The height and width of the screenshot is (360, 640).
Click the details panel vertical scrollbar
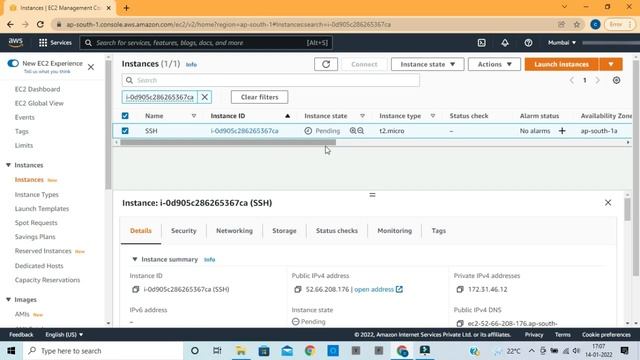[x=627, y=209]
